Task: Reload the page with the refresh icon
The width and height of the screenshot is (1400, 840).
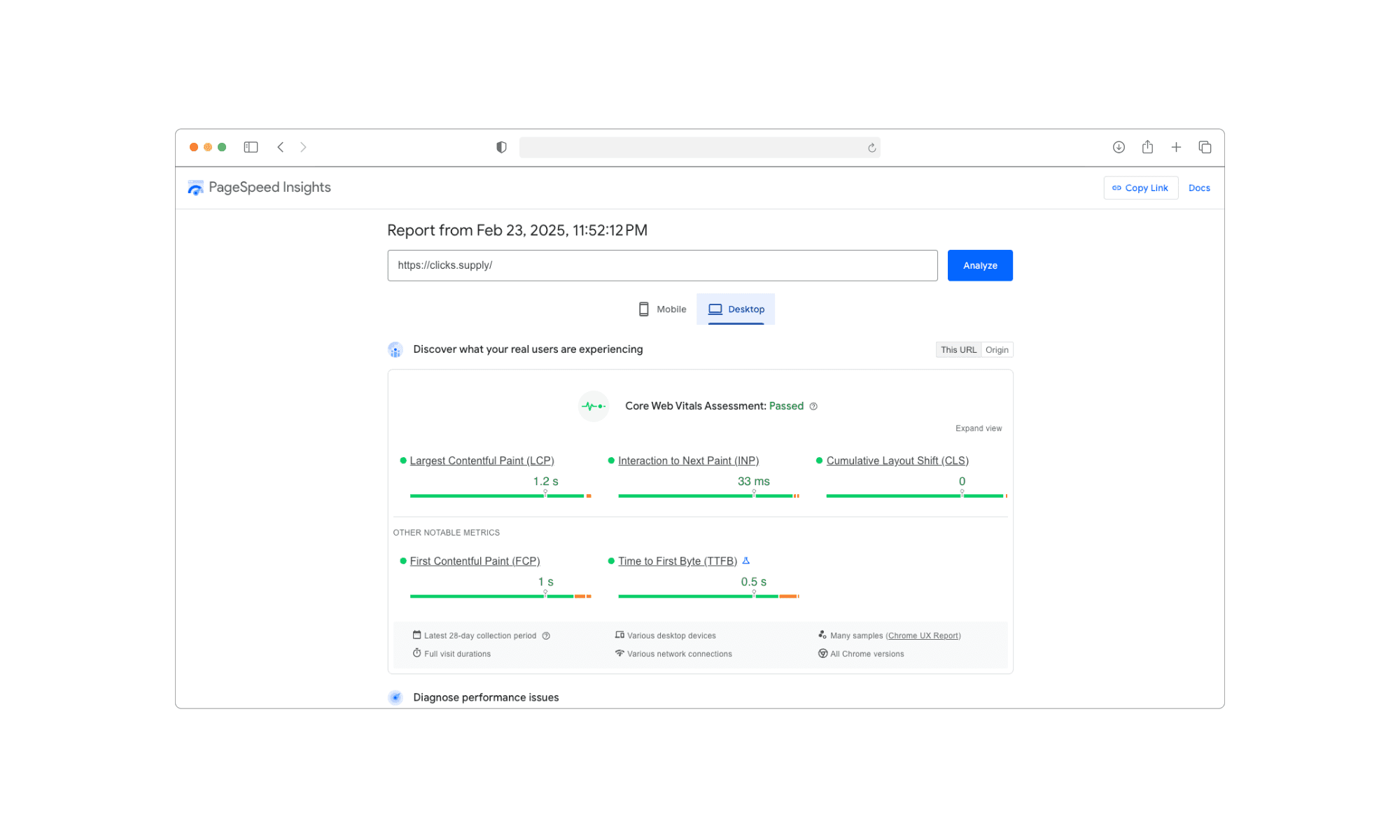Action: 871,148
